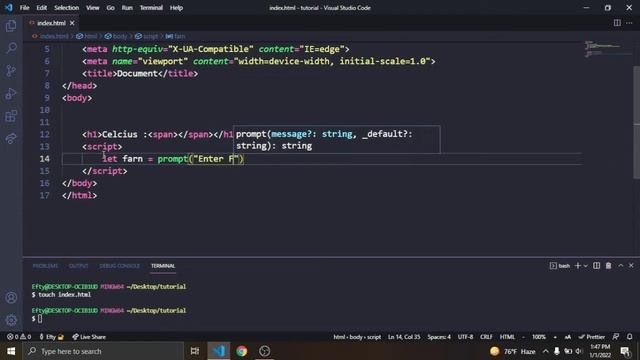The image size is (640, 360).
Task: Switch to the Problems panel tab
Action: pyautogui.click(x=45, y=266)
